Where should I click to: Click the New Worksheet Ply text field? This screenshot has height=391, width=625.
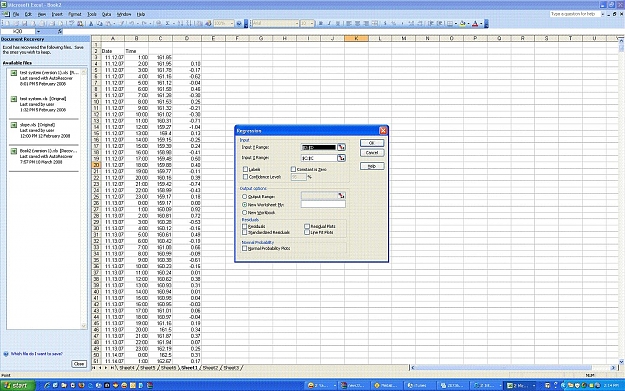pos(323,204)
